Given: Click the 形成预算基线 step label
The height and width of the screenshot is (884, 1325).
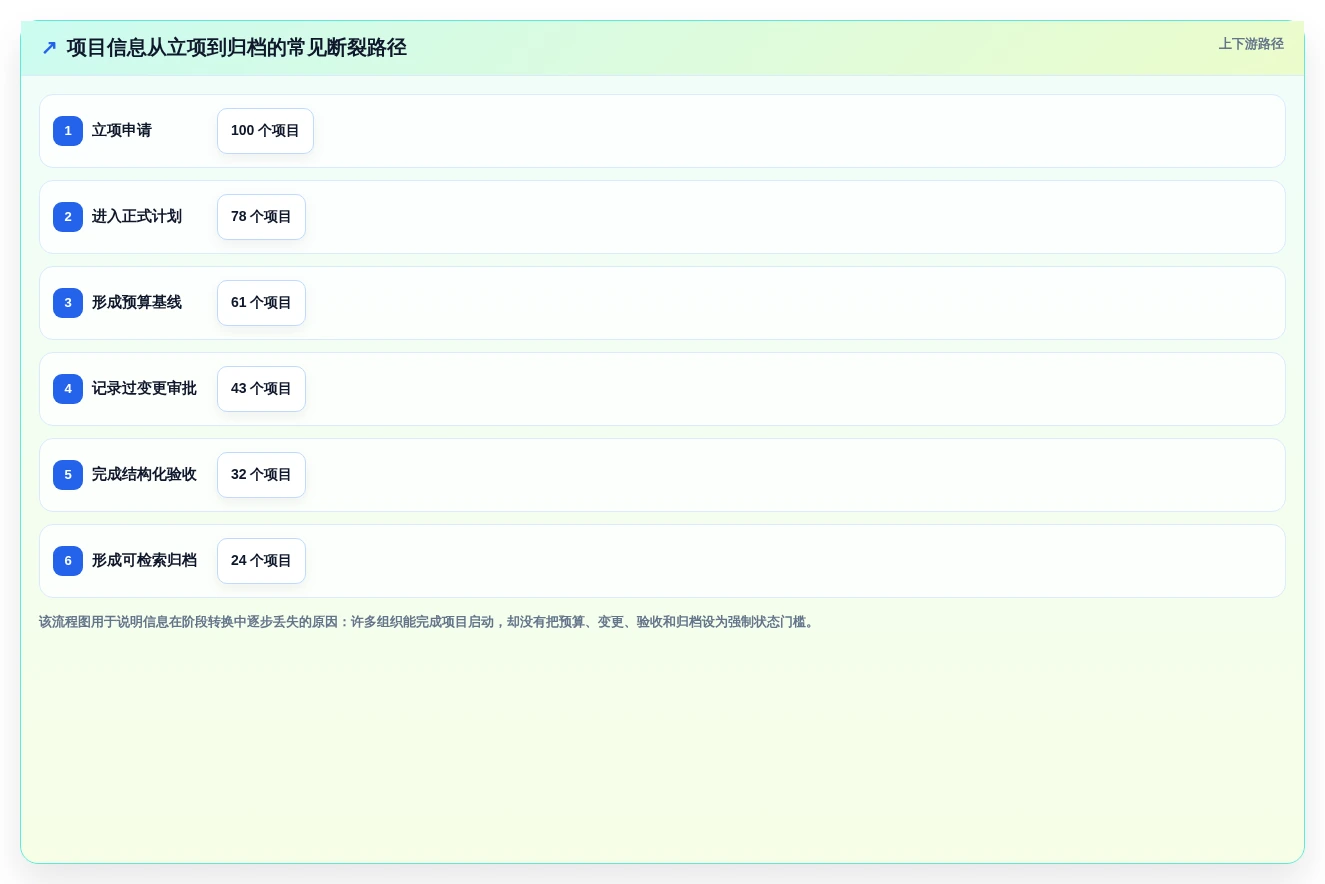Looking at the screenshot, I should [x=137, y=303].
